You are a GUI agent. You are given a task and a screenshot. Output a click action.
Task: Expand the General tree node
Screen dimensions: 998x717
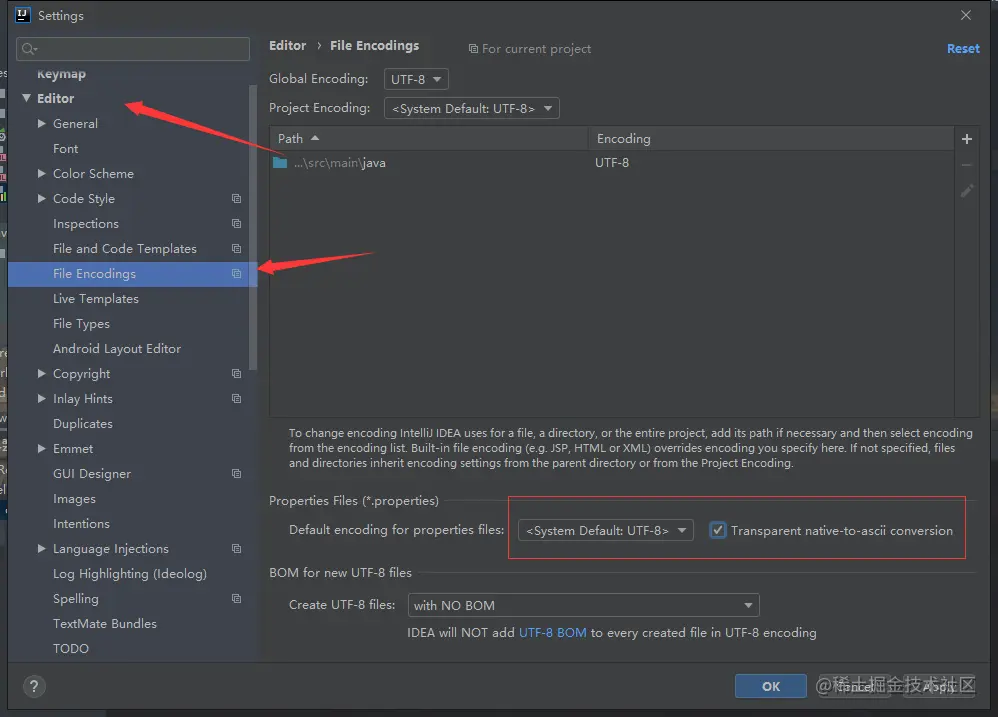(41, 123)
